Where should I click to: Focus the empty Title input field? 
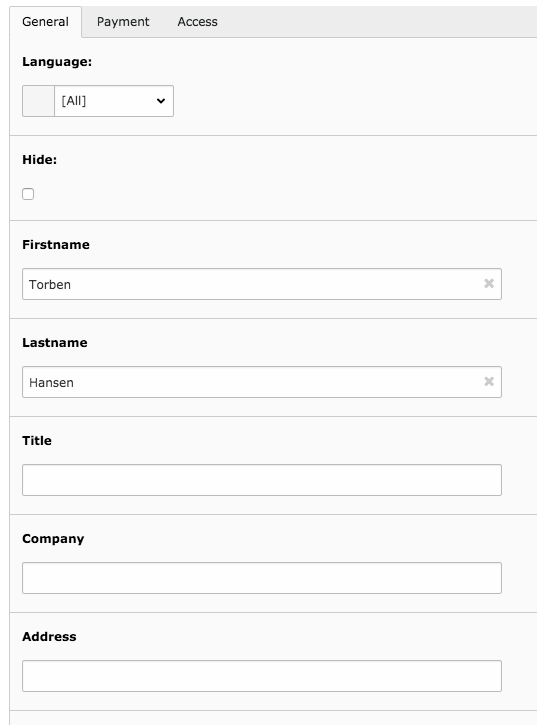[262, 480]
